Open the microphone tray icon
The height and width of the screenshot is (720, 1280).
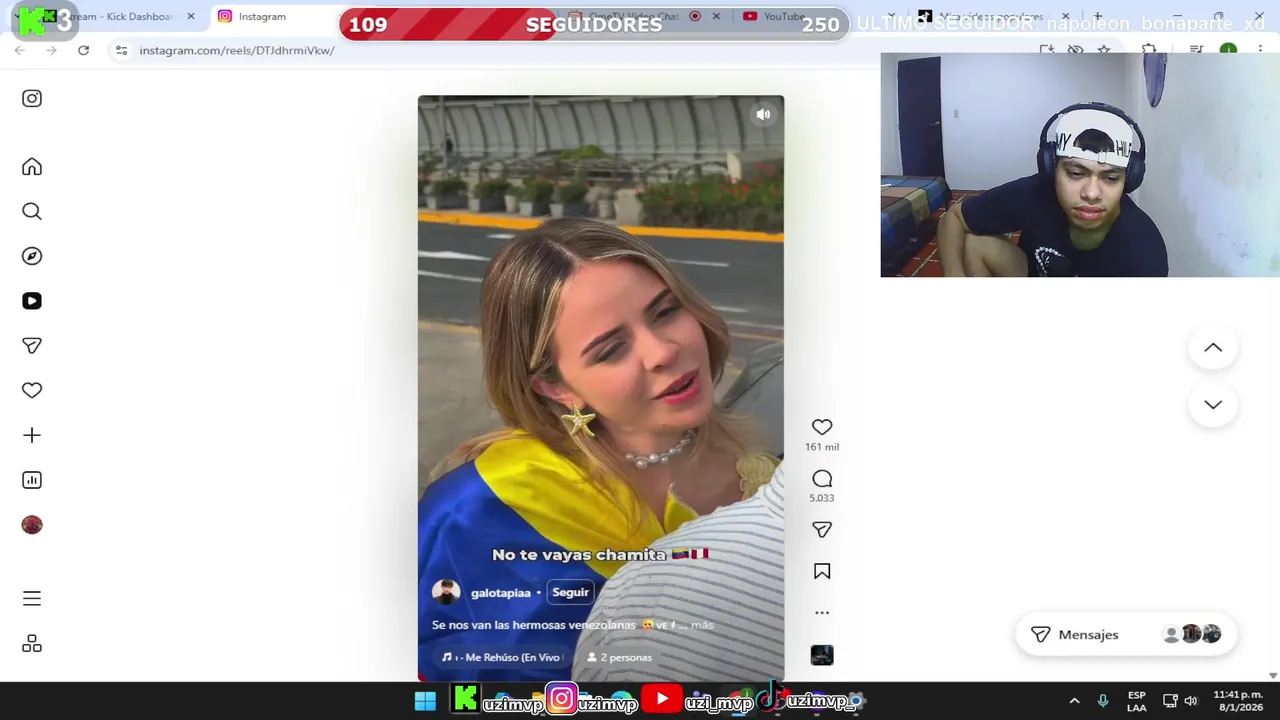pos(1103,701)
